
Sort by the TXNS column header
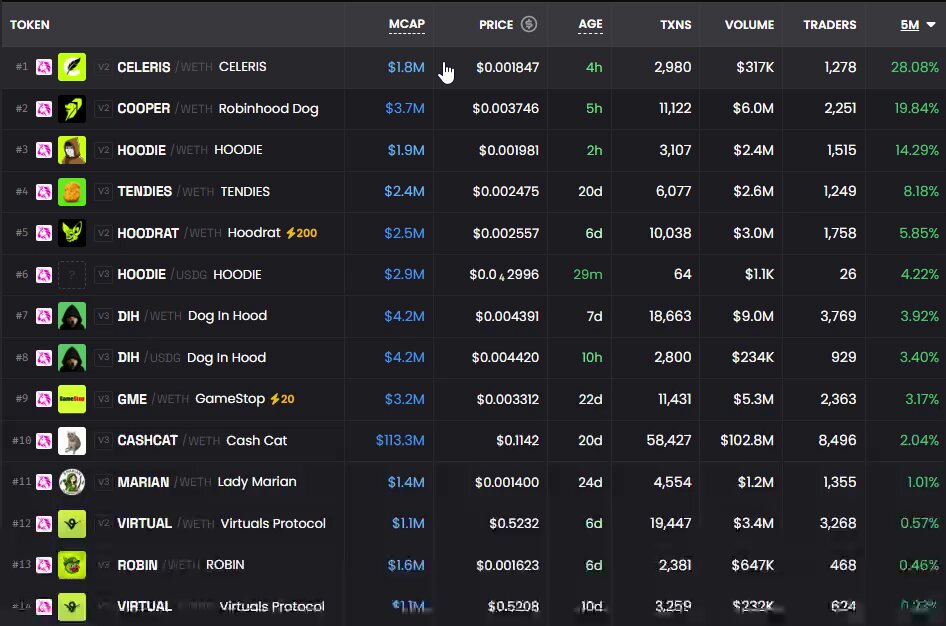click(x=676, y=25)
